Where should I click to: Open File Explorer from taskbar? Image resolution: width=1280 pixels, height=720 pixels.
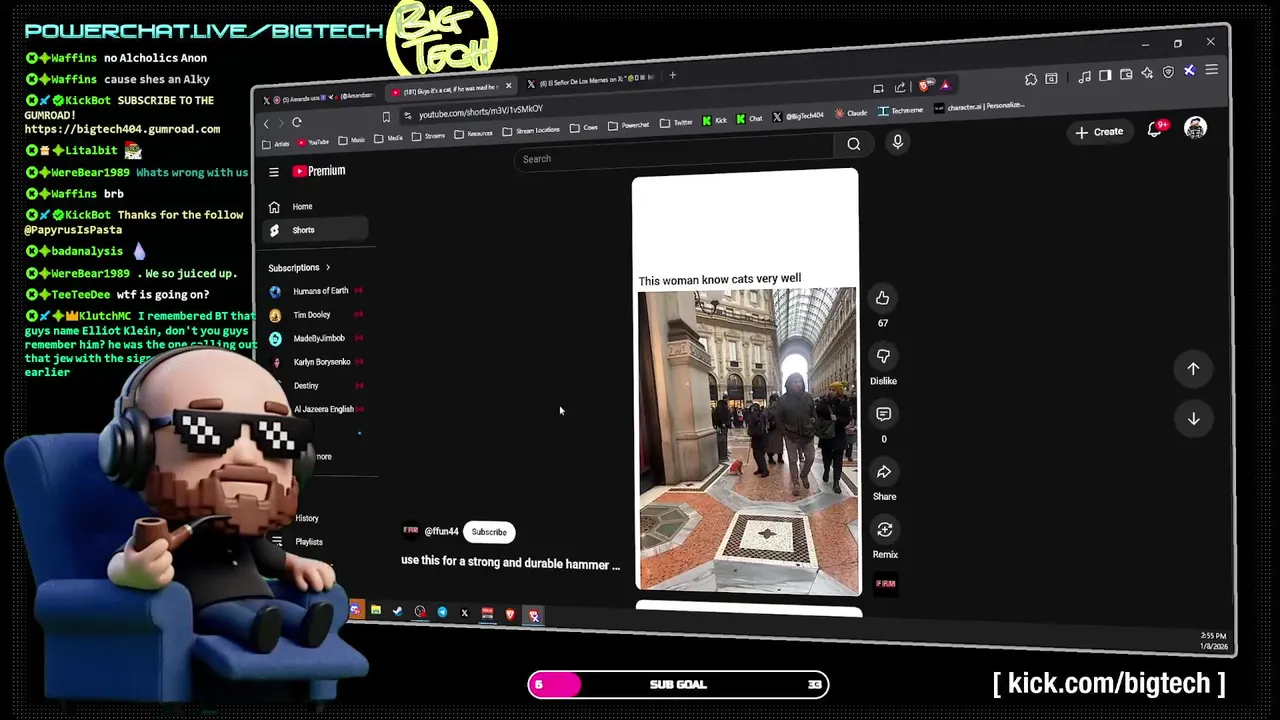pyautogui.click(x=375, y=610)
